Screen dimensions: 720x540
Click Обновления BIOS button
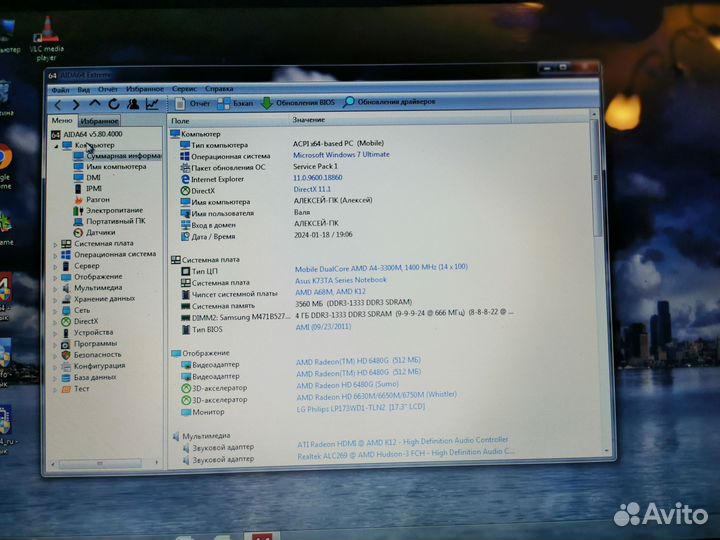(298, 102)
